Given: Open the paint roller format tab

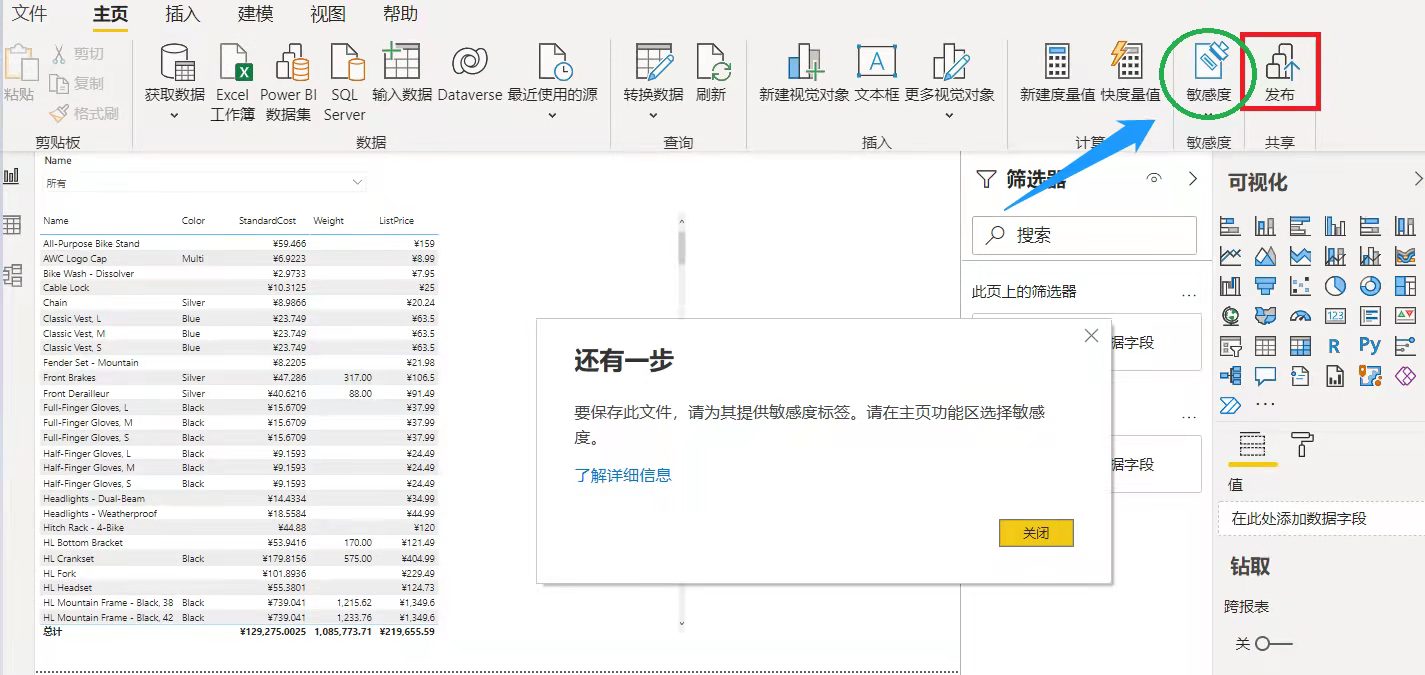Looking at the screenshot, I should (1303, 444).
